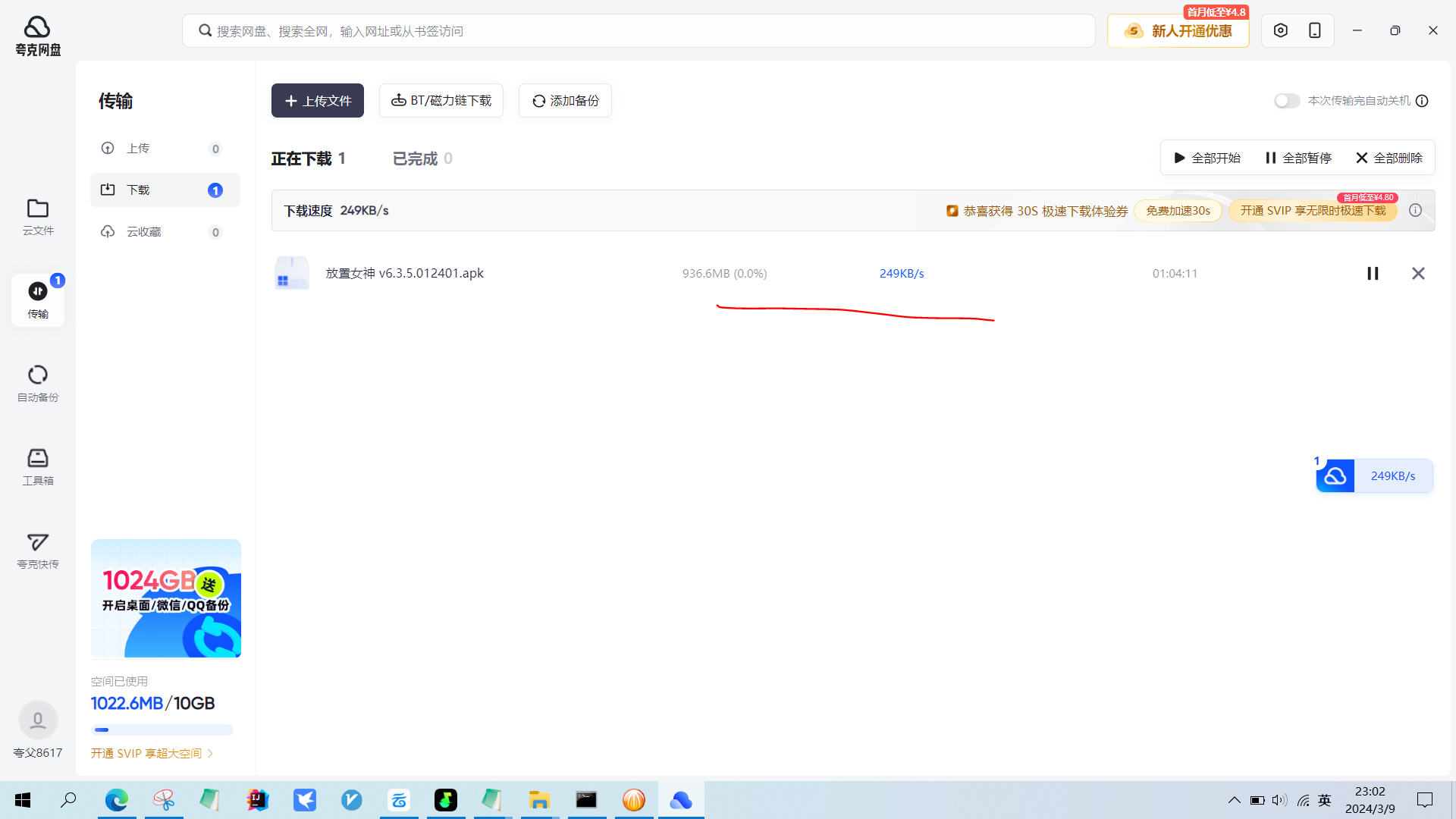Click the floating cloud speed widget 249KB/s
The height and width of the screenshot is (819, 1456).
pos(1374,475)
